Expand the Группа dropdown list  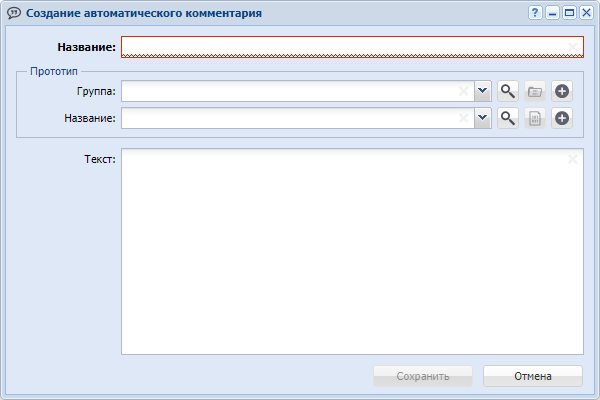482,92
